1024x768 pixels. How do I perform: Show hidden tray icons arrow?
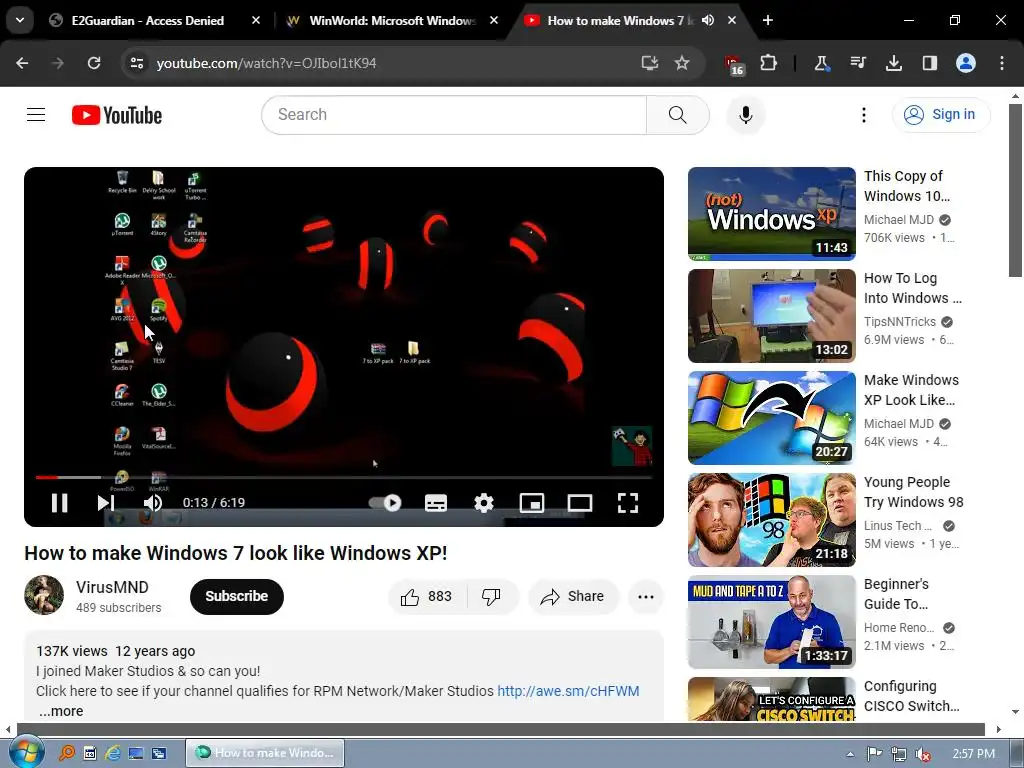850,754
